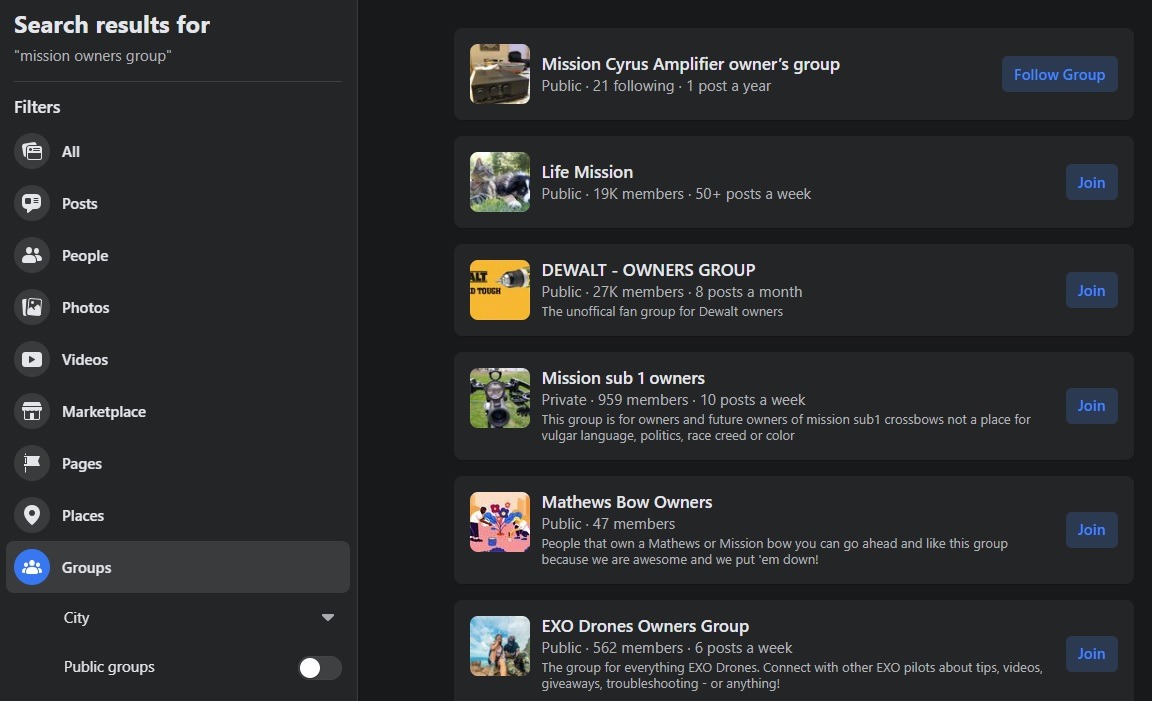Click the Mission sub1 crossbows group description
This screenshot has width=1152, height=701.
click(785, 428)
